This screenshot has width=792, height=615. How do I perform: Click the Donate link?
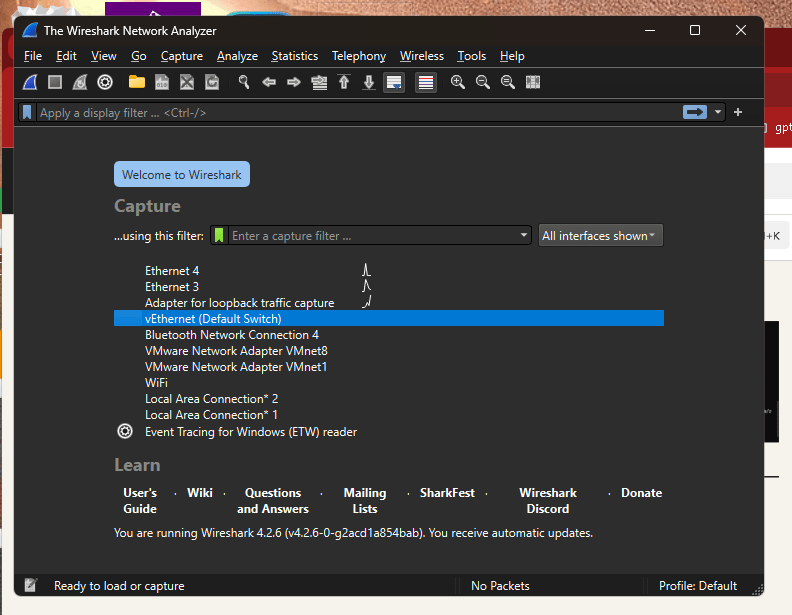(641, 493)
